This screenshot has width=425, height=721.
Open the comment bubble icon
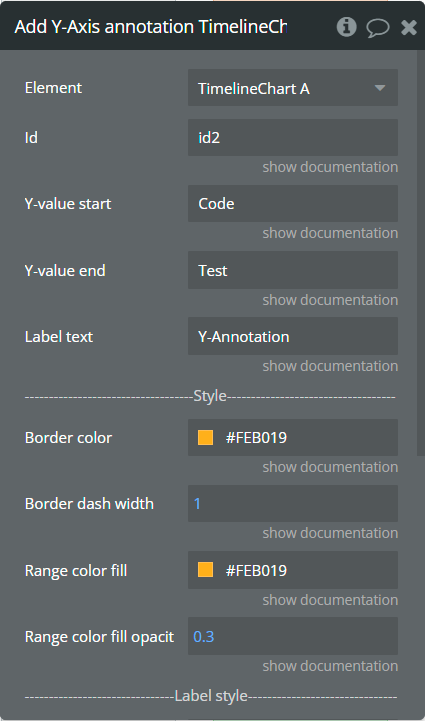(378, 28)
